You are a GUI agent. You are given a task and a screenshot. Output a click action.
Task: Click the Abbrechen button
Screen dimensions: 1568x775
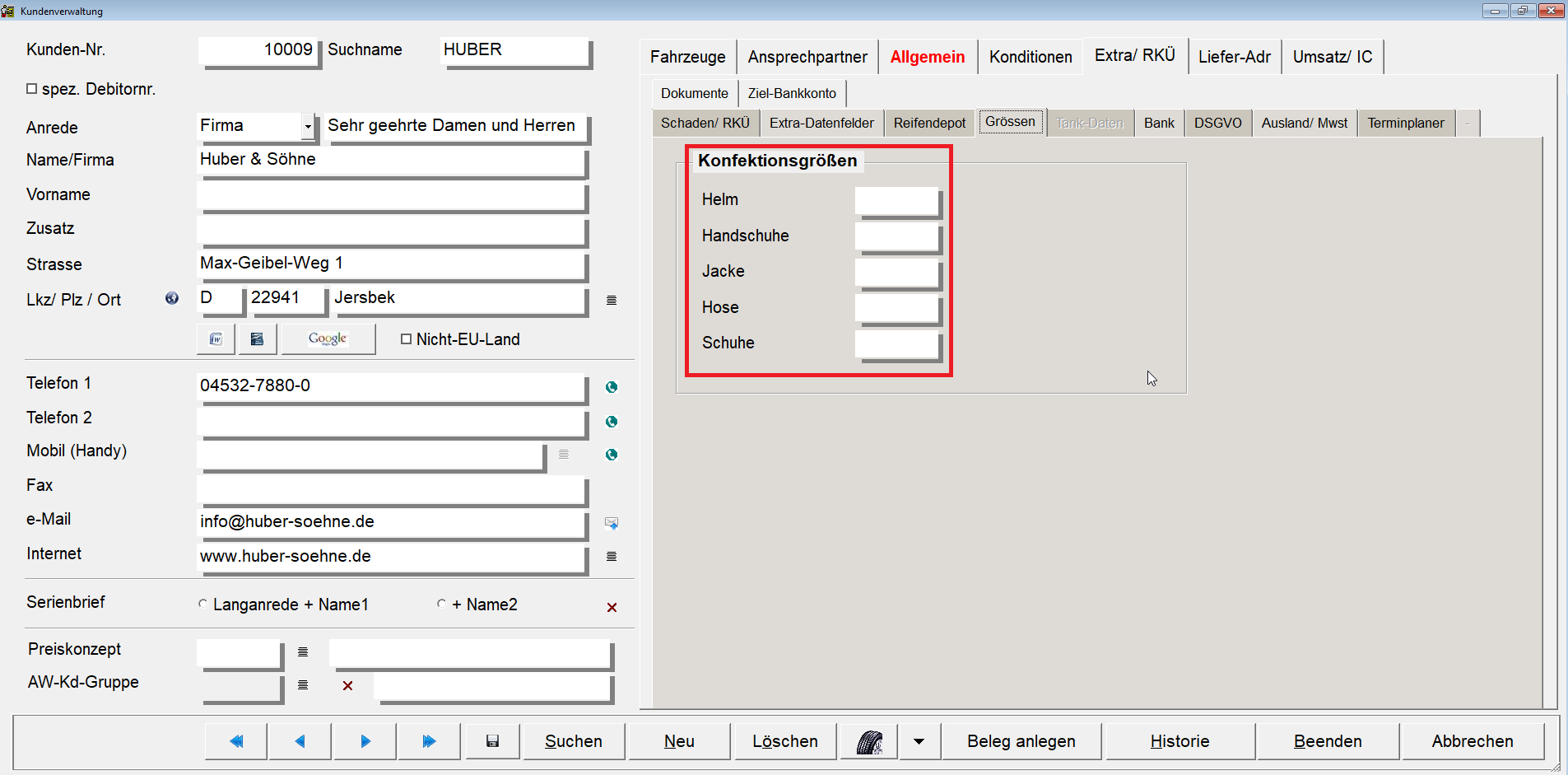coord(1473,741)
